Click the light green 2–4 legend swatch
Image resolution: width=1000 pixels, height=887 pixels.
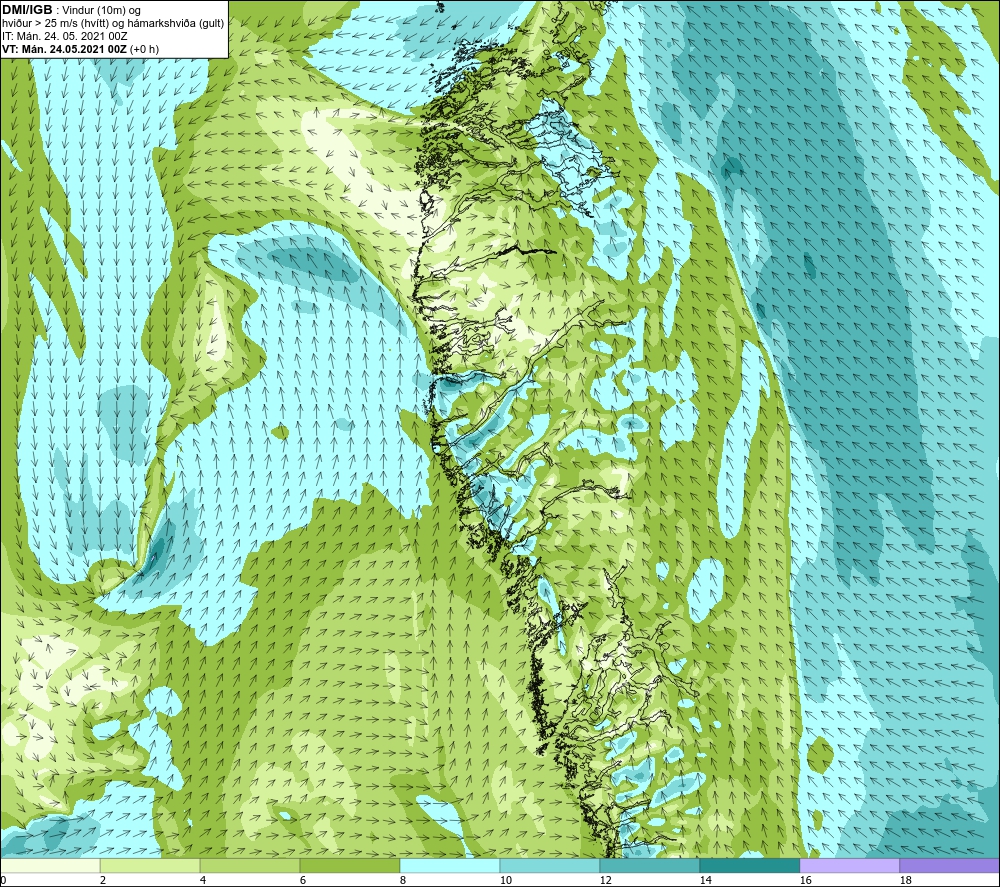[x=150, y=865]
